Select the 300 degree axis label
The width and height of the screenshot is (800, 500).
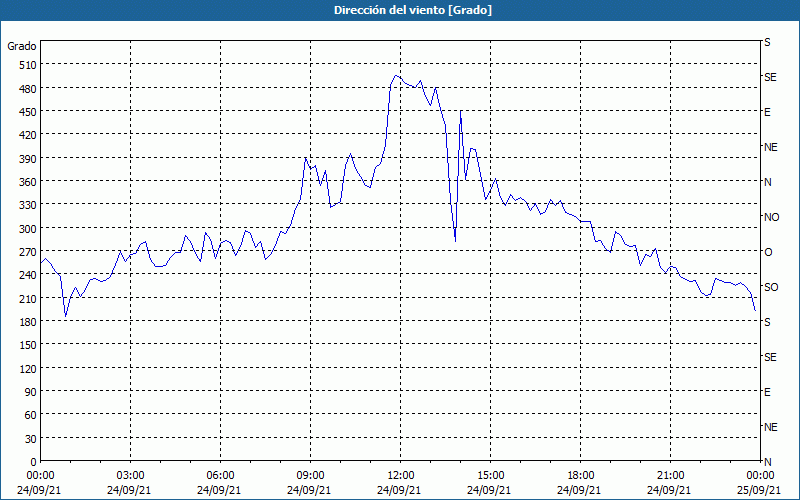[x=28, y=229]
